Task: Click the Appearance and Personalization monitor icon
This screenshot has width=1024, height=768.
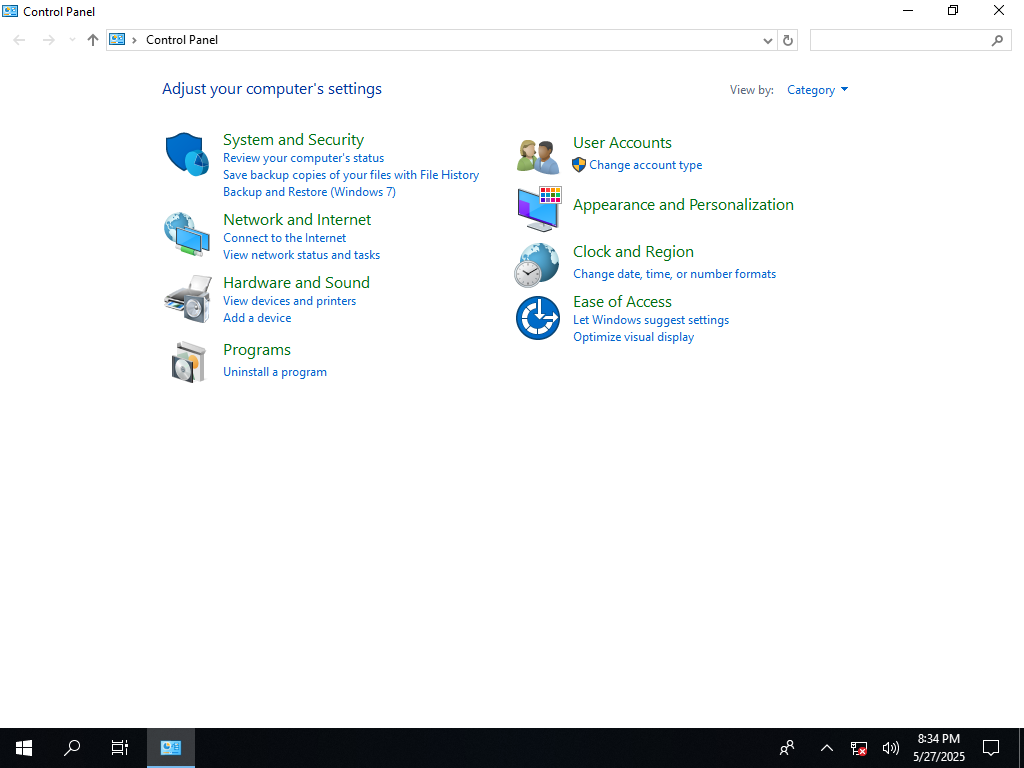Action: click(539, 209)
